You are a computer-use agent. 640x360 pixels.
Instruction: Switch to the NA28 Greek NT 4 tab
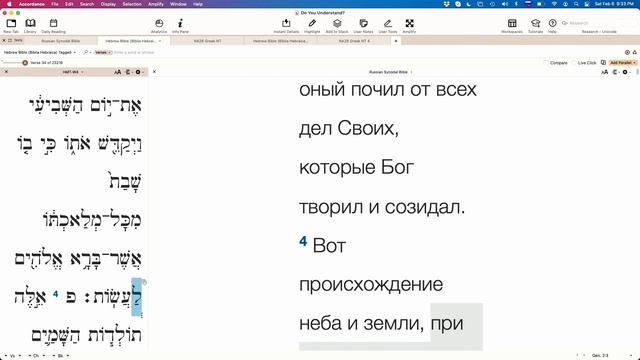coord(354,41)
